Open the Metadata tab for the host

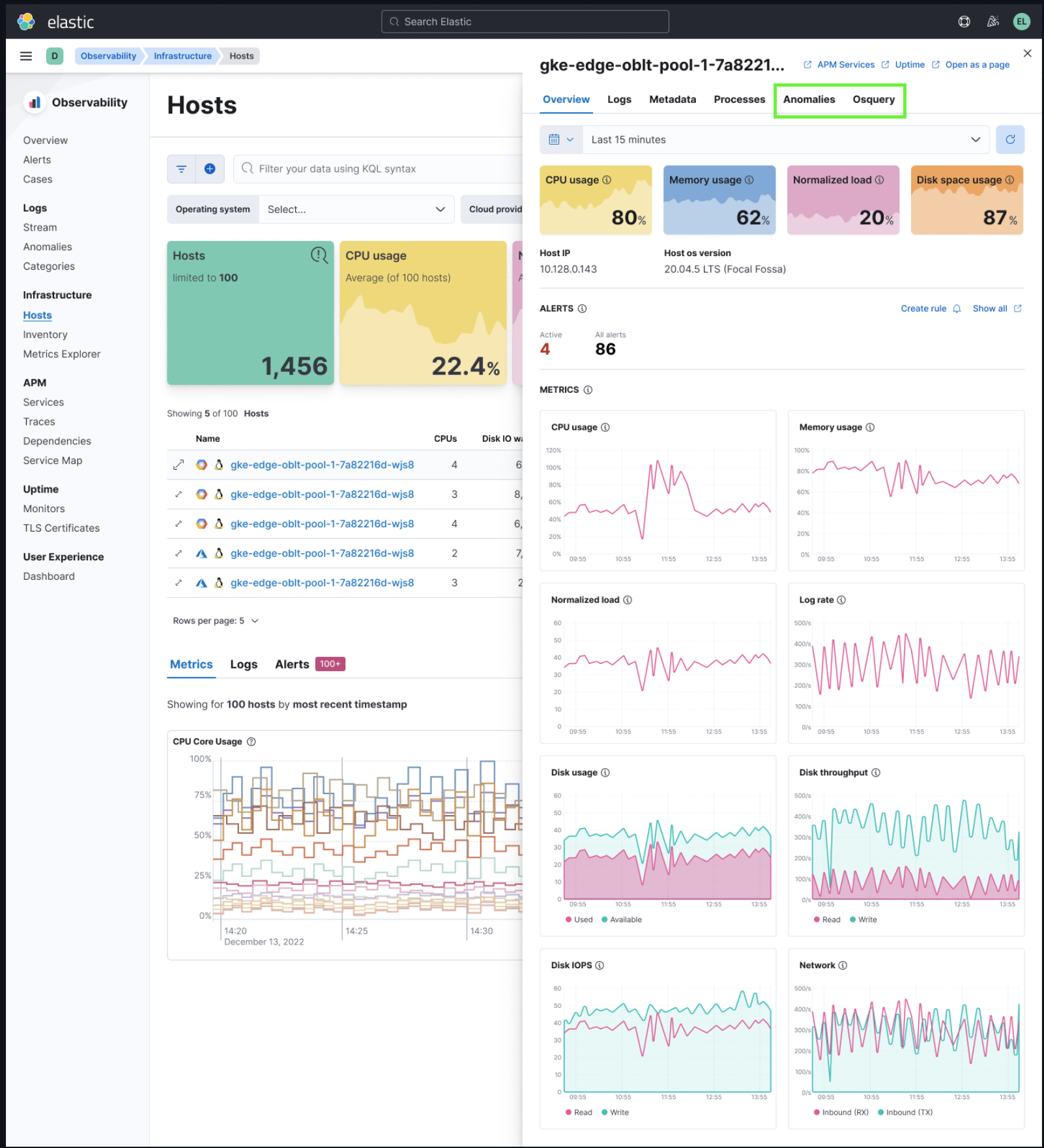(x=673, y=99)
